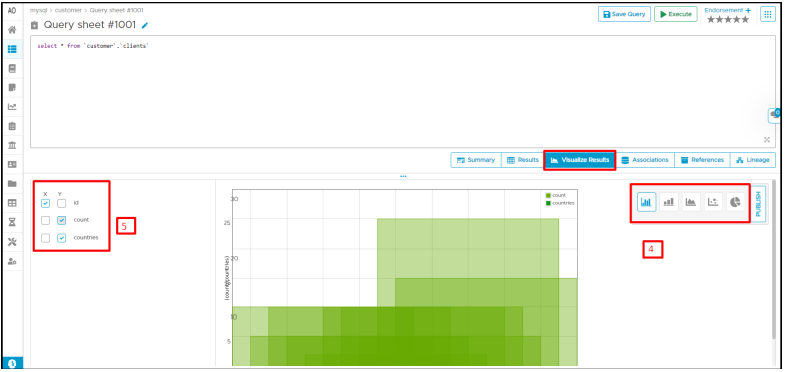
Task: Open the folder icon in left sidebar
Action: point(12,184)
